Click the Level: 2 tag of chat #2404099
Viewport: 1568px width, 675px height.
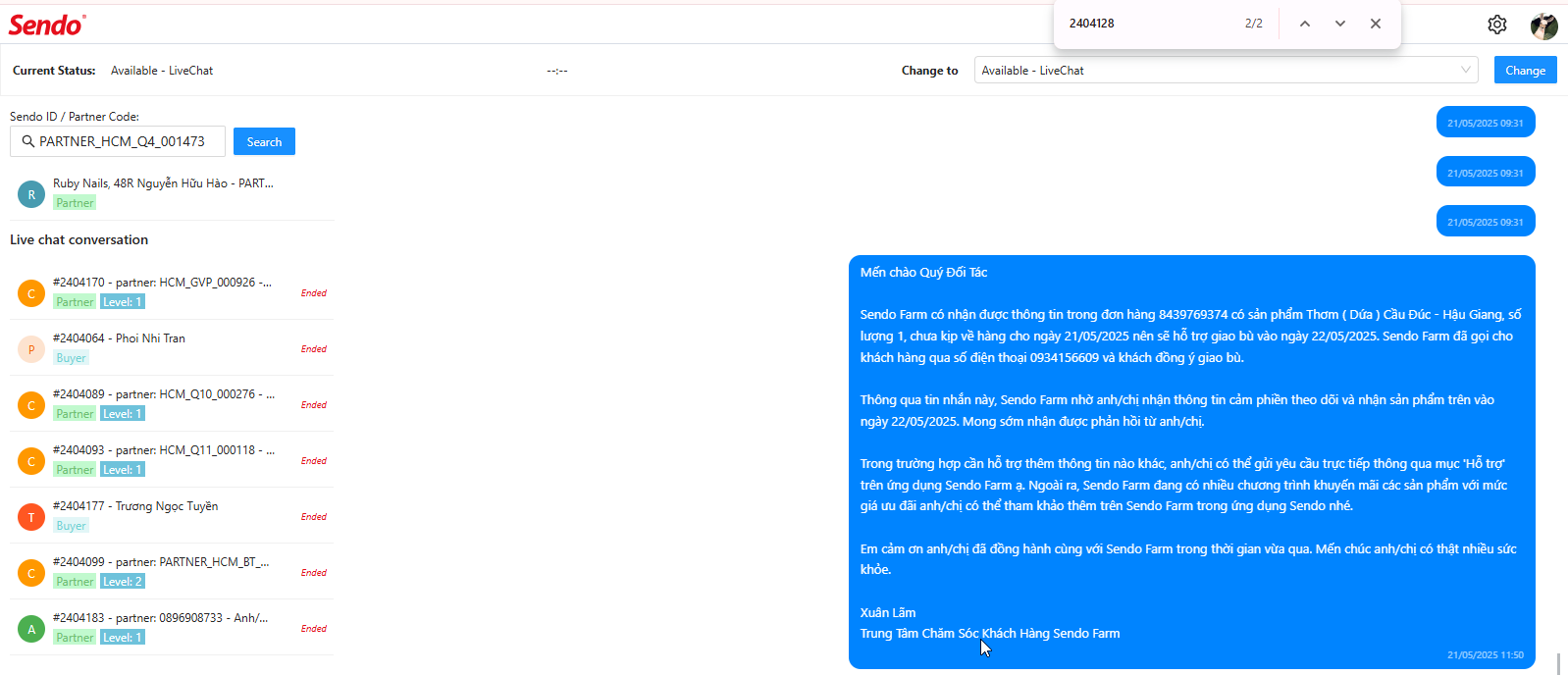123,582
